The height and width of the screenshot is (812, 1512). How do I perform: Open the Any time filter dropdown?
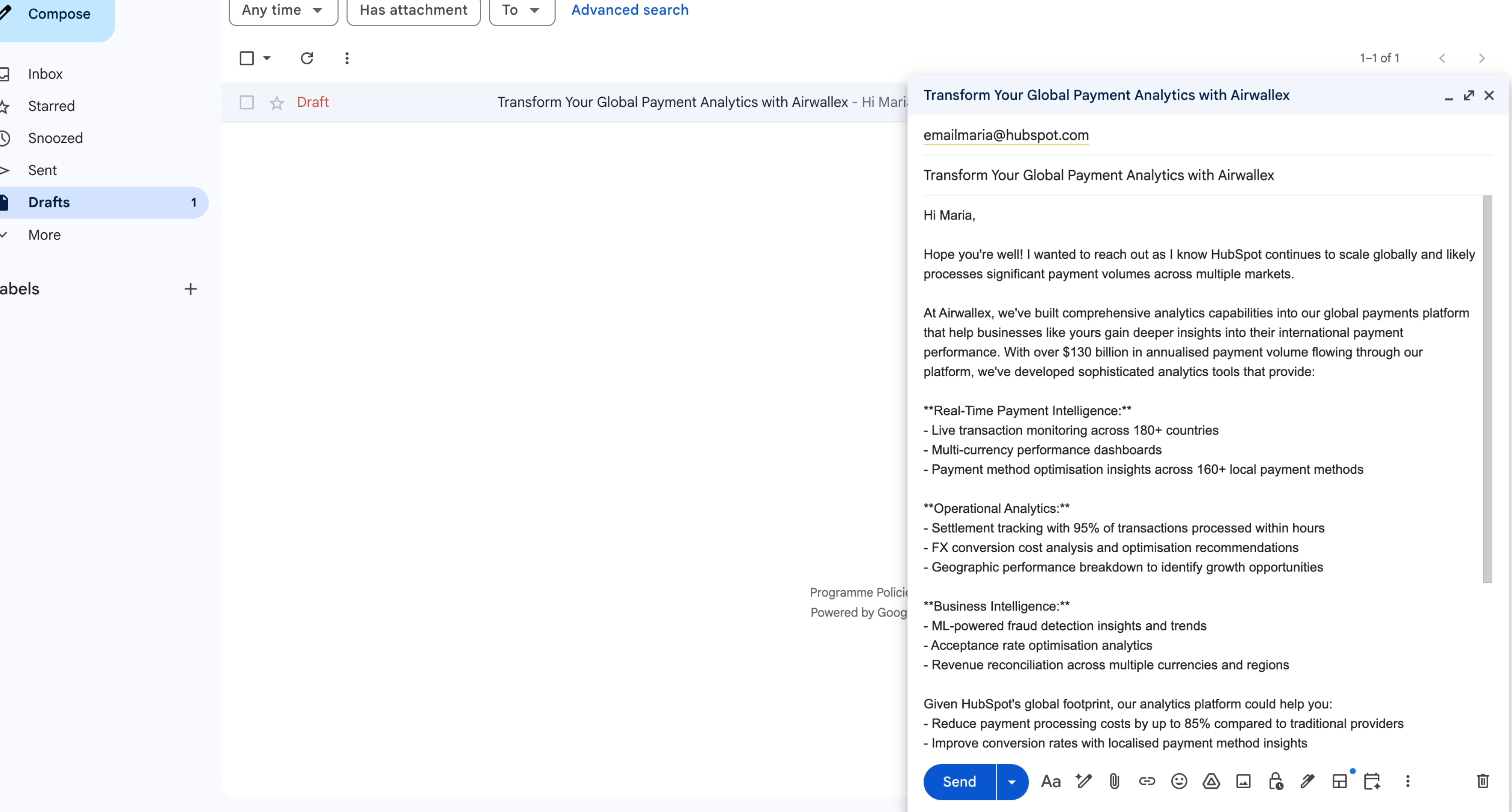(283, 10)
